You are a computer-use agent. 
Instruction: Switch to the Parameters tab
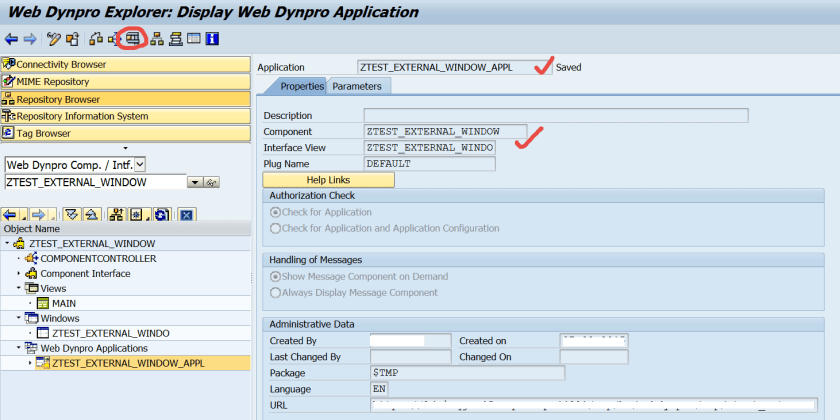(357, 87)
